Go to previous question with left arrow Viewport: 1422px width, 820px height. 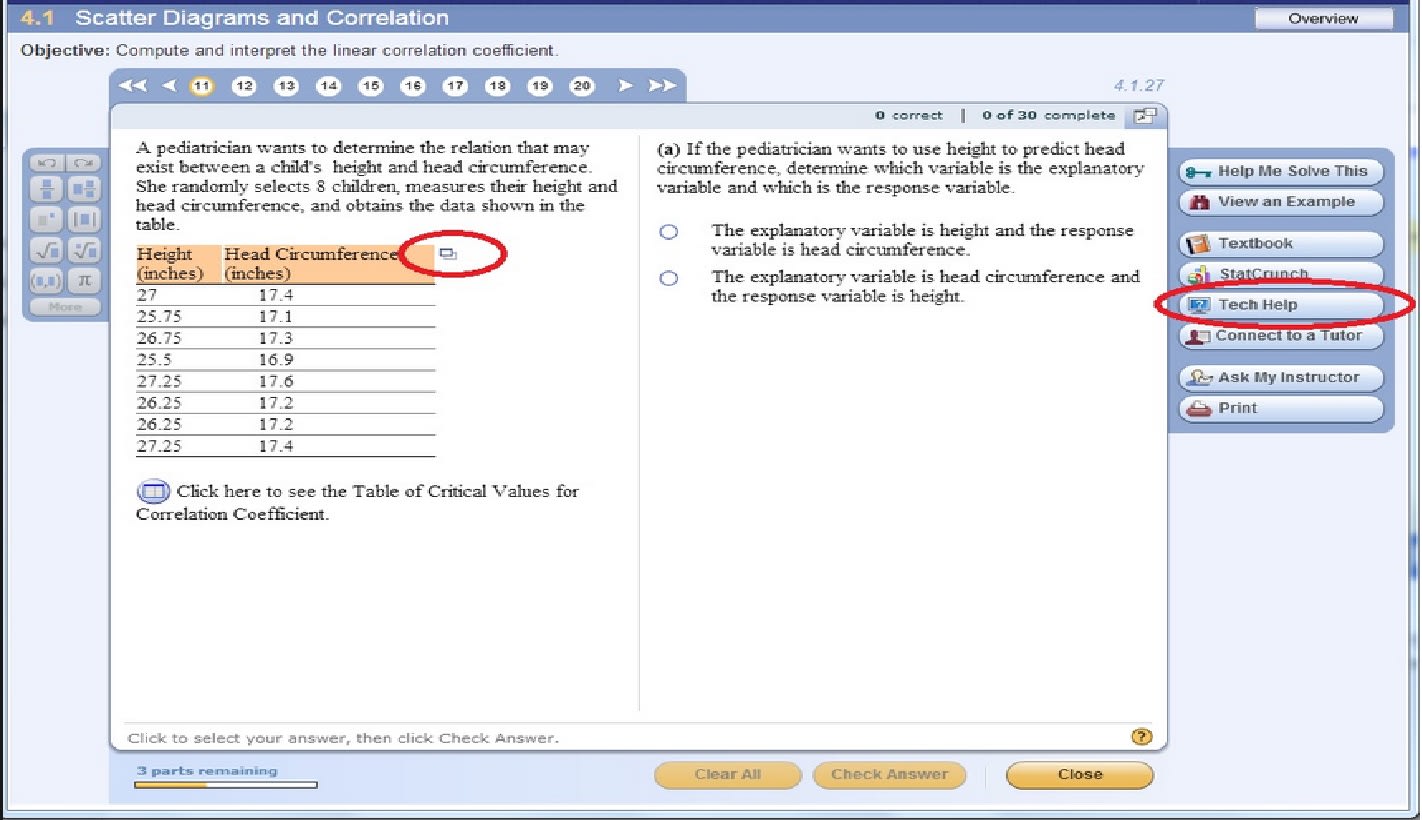(168, 86)
